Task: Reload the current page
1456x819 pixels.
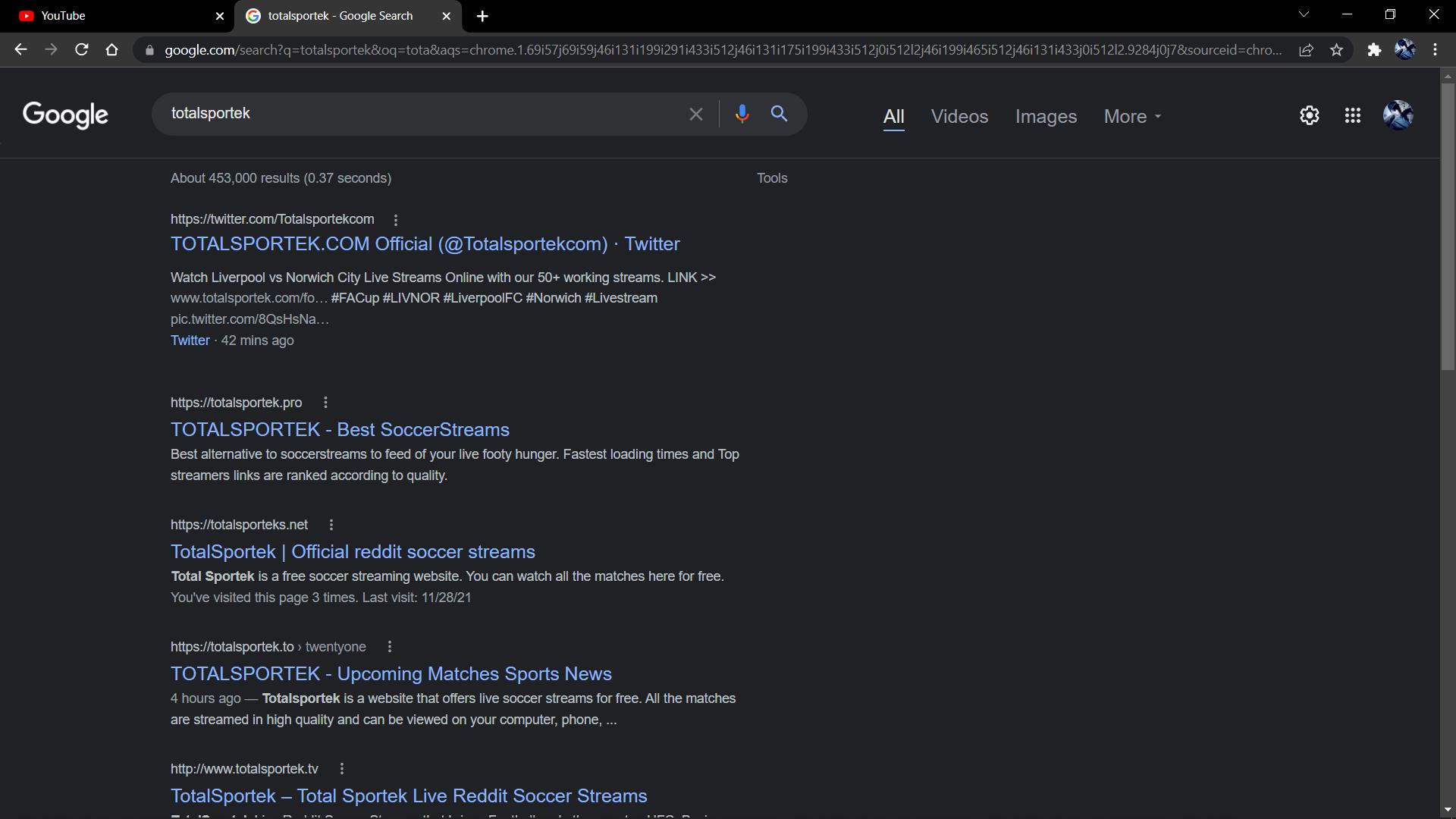Action: tap(81, 50)
